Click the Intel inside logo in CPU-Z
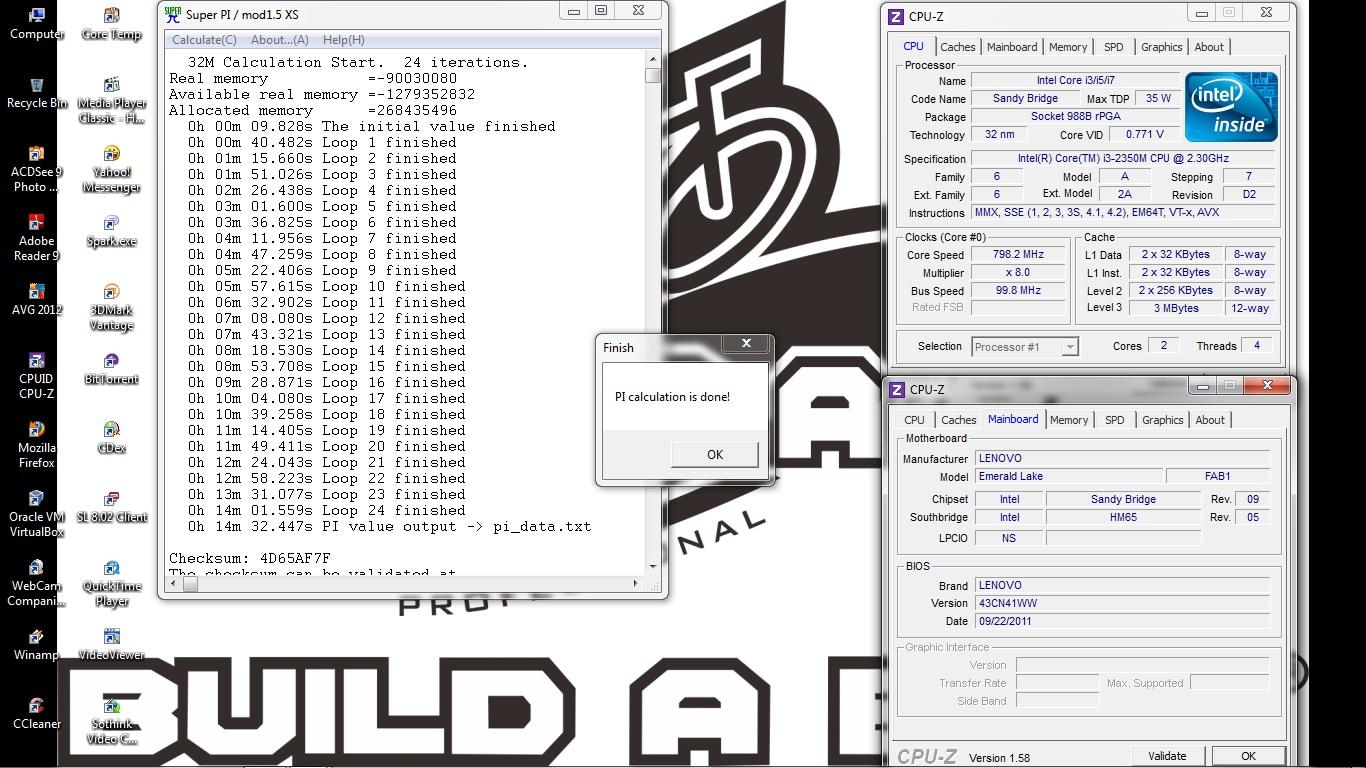 1231,106
